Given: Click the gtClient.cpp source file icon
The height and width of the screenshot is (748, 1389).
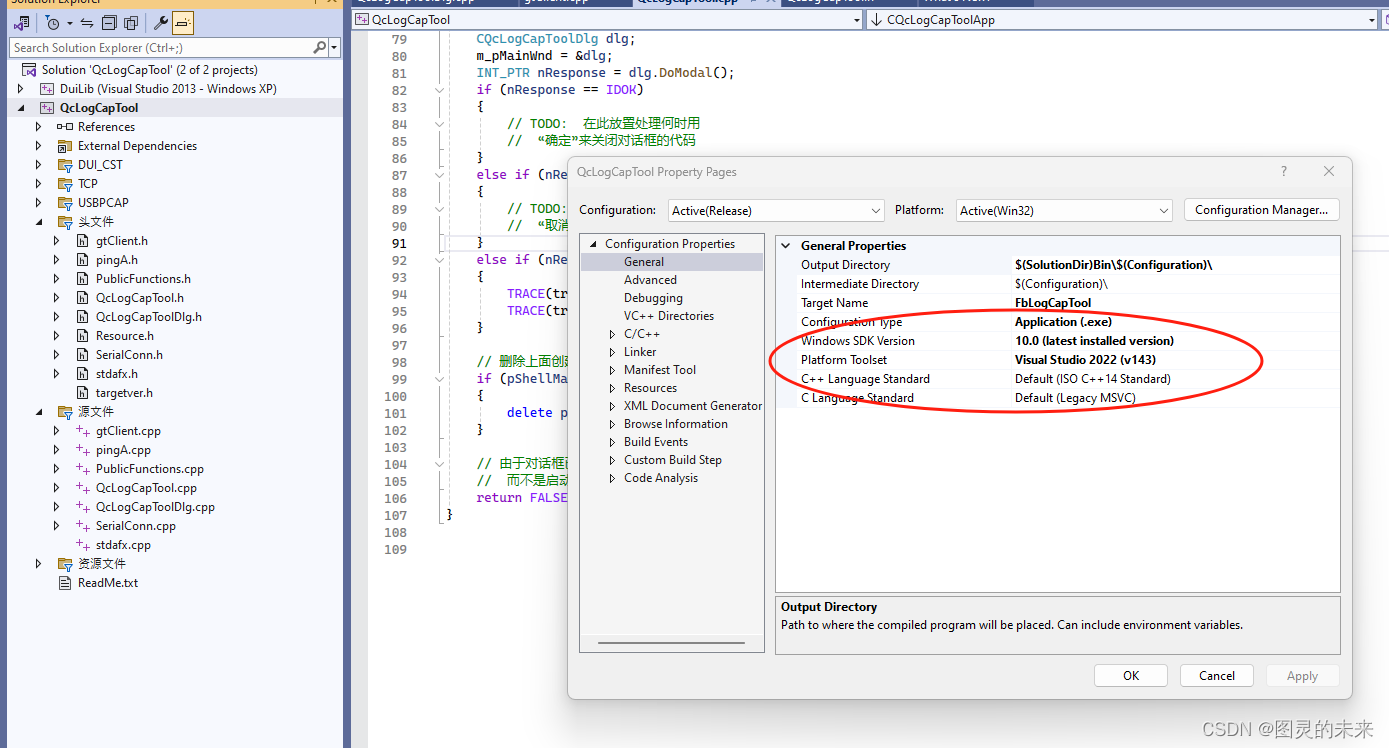Looking at the screenshot, I should pyautogui.click(x=84, y=431).
